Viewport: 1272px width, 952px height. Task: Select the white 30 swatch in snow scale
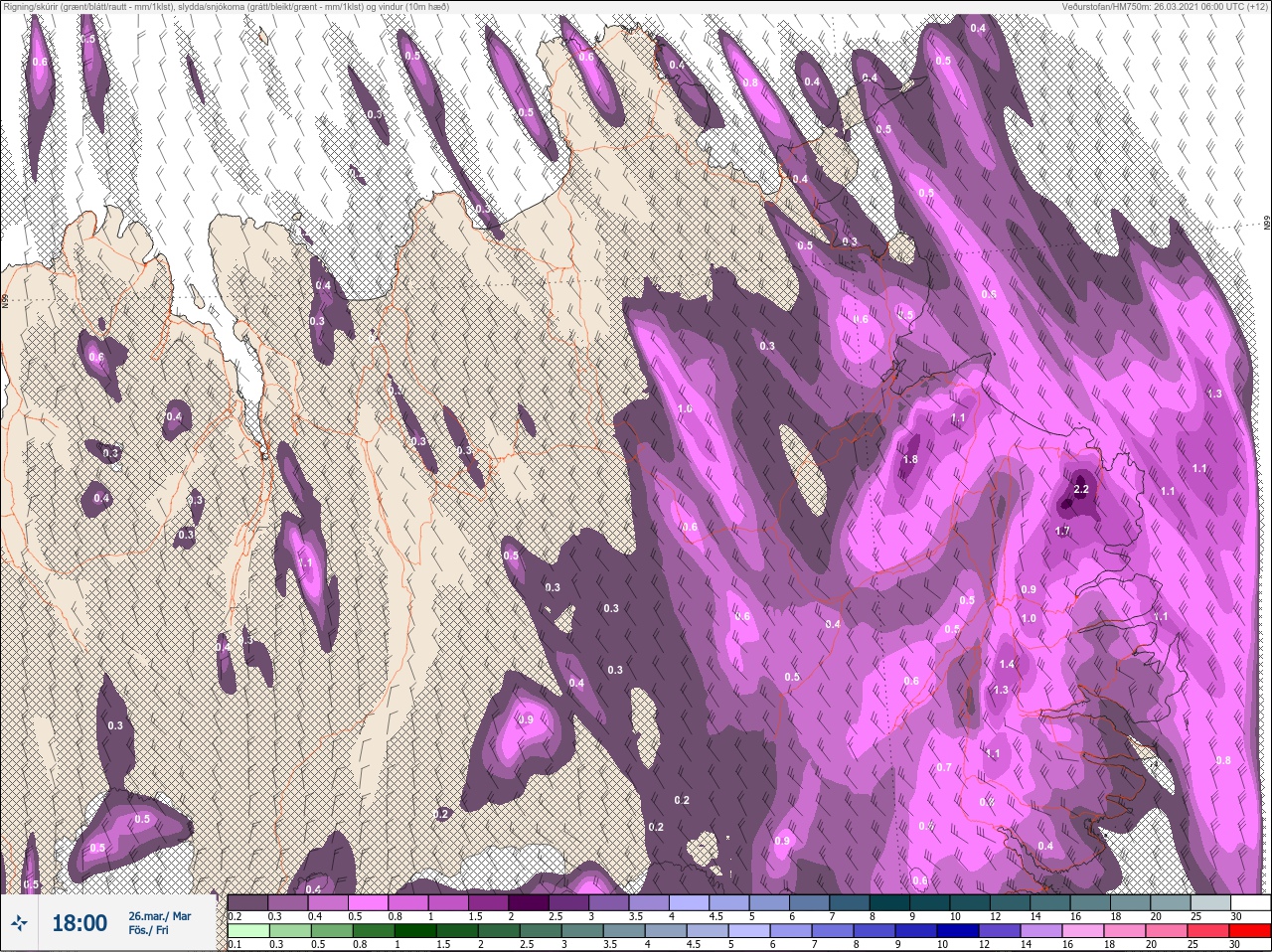(1249, 902)
